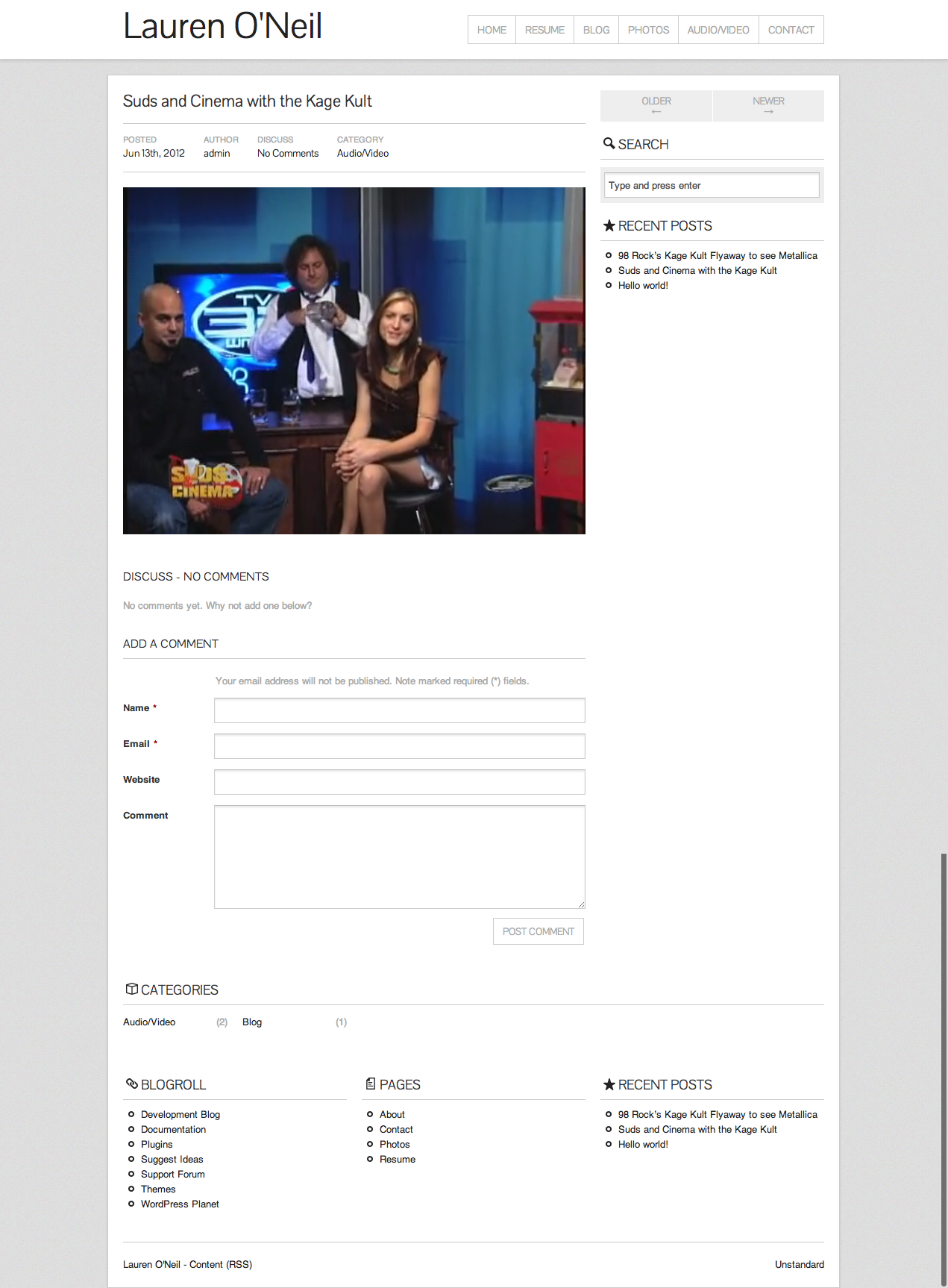Image resolution: width=948 pixels, height=1288 pixels.
Task: Select Contact in the top navigation
Action: pos(791,30)
